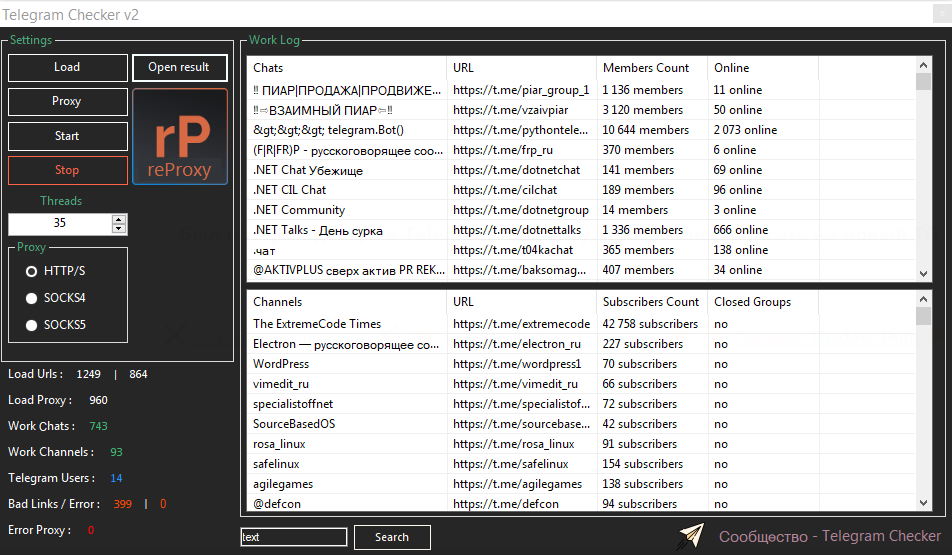Decrease the Threads value with down arrow

(119, 228)
